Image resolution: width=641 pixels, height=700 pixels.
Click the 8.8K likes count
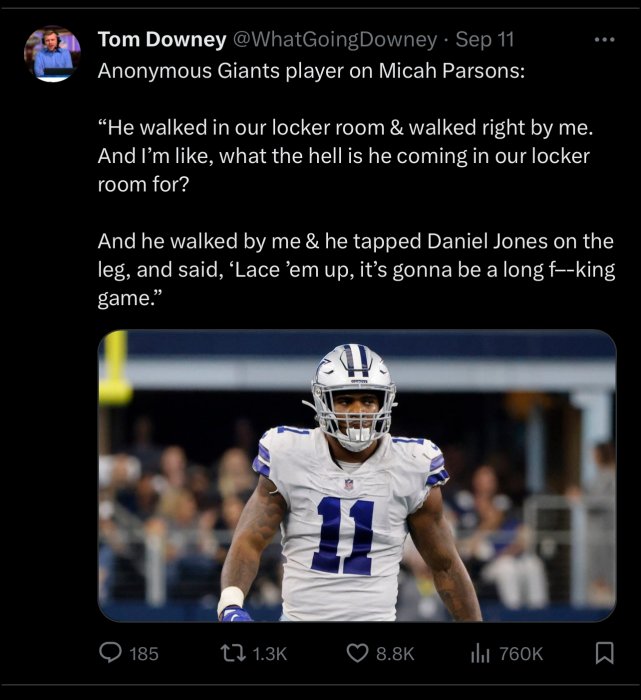(x=394, y=654)
